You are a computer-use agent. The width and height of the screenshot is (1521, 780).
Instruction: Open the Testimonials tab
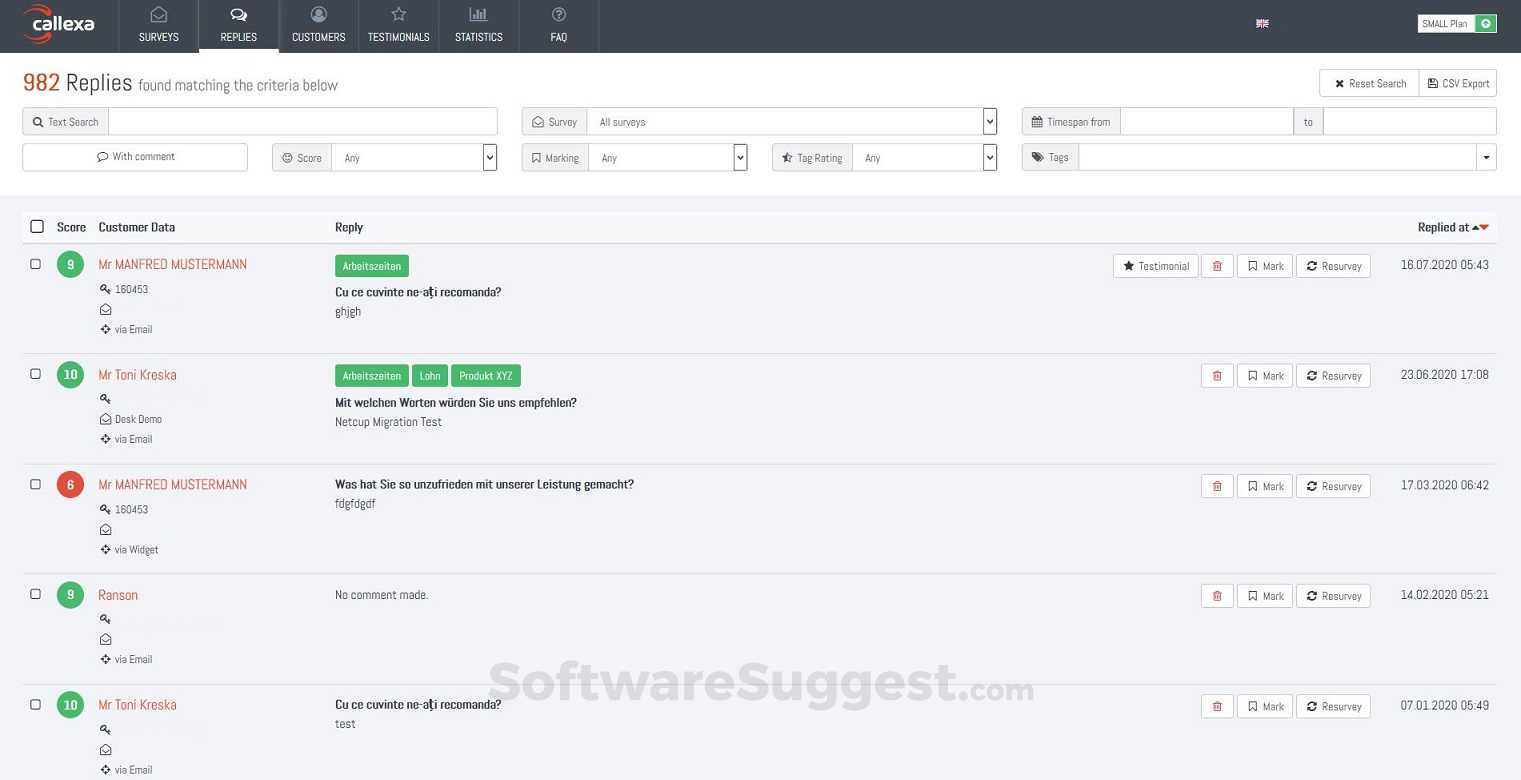(x=399, y=26)
